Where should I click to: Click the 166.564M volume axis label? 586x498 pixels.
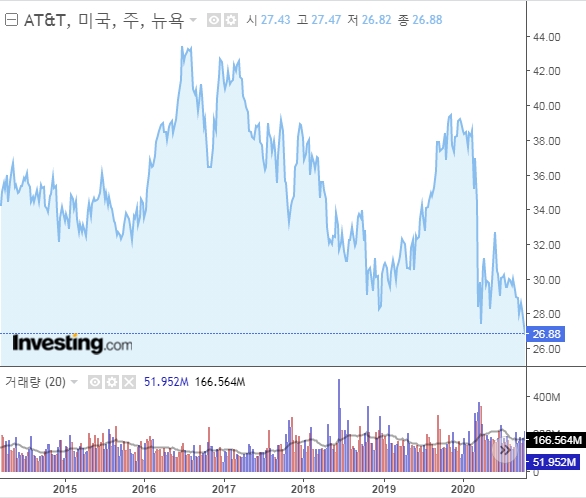coord(556,440)
